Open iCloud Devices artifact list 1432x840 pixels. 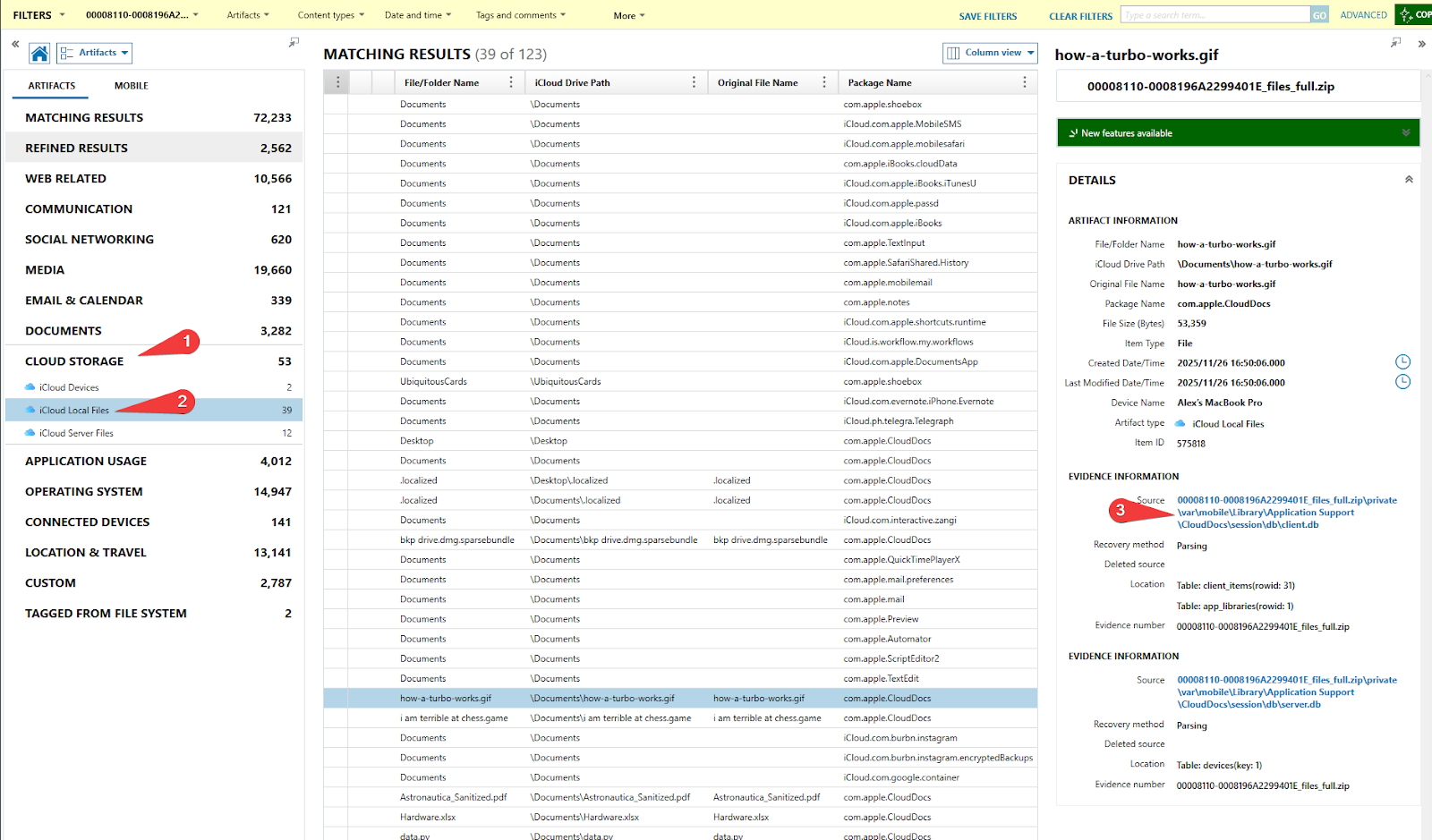point(154,387)
